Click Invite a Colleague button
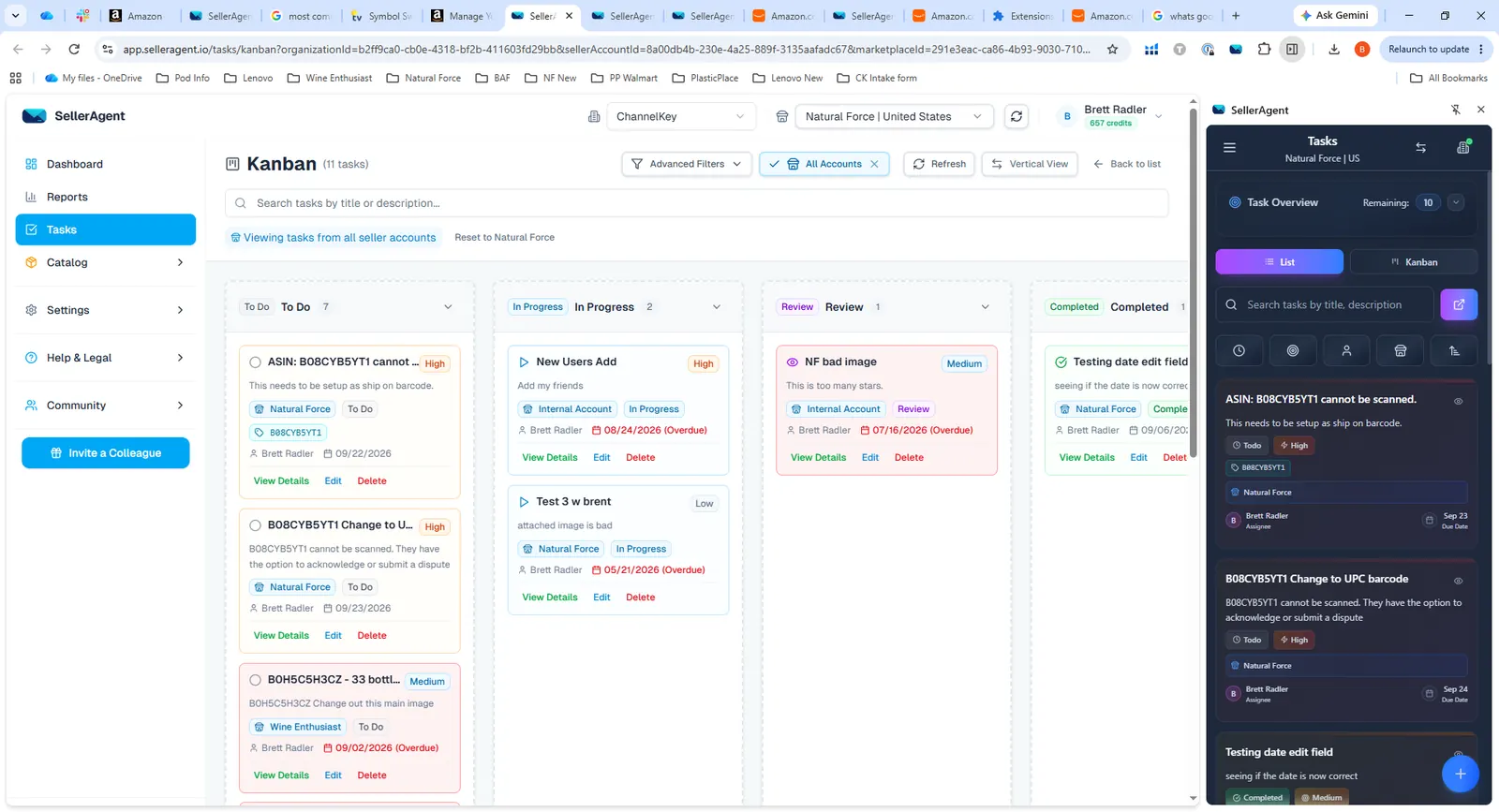Screen dimensions: 1499x812 coord(106,453)
